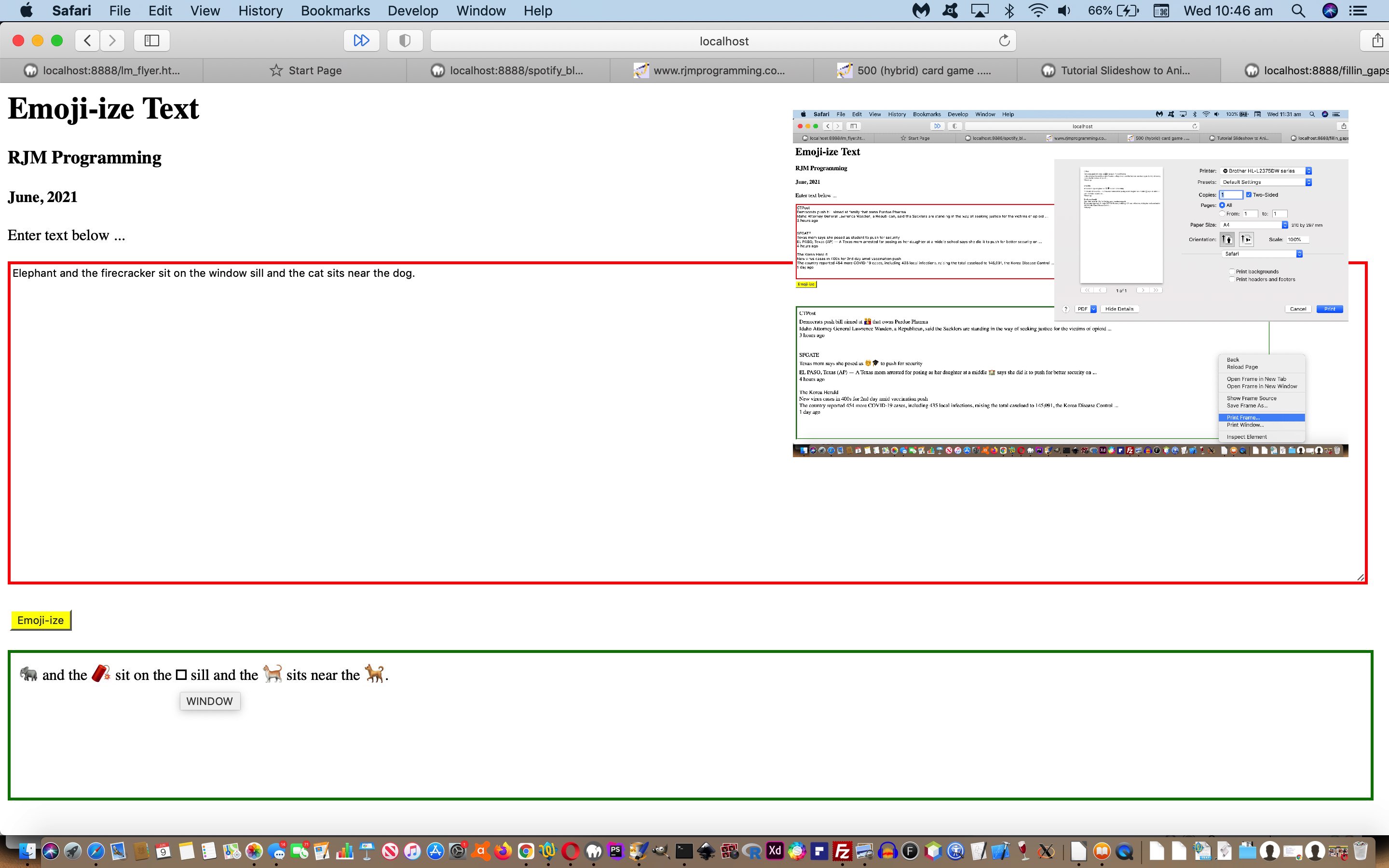Activate Siri from the menu bar

[1330, 10]
